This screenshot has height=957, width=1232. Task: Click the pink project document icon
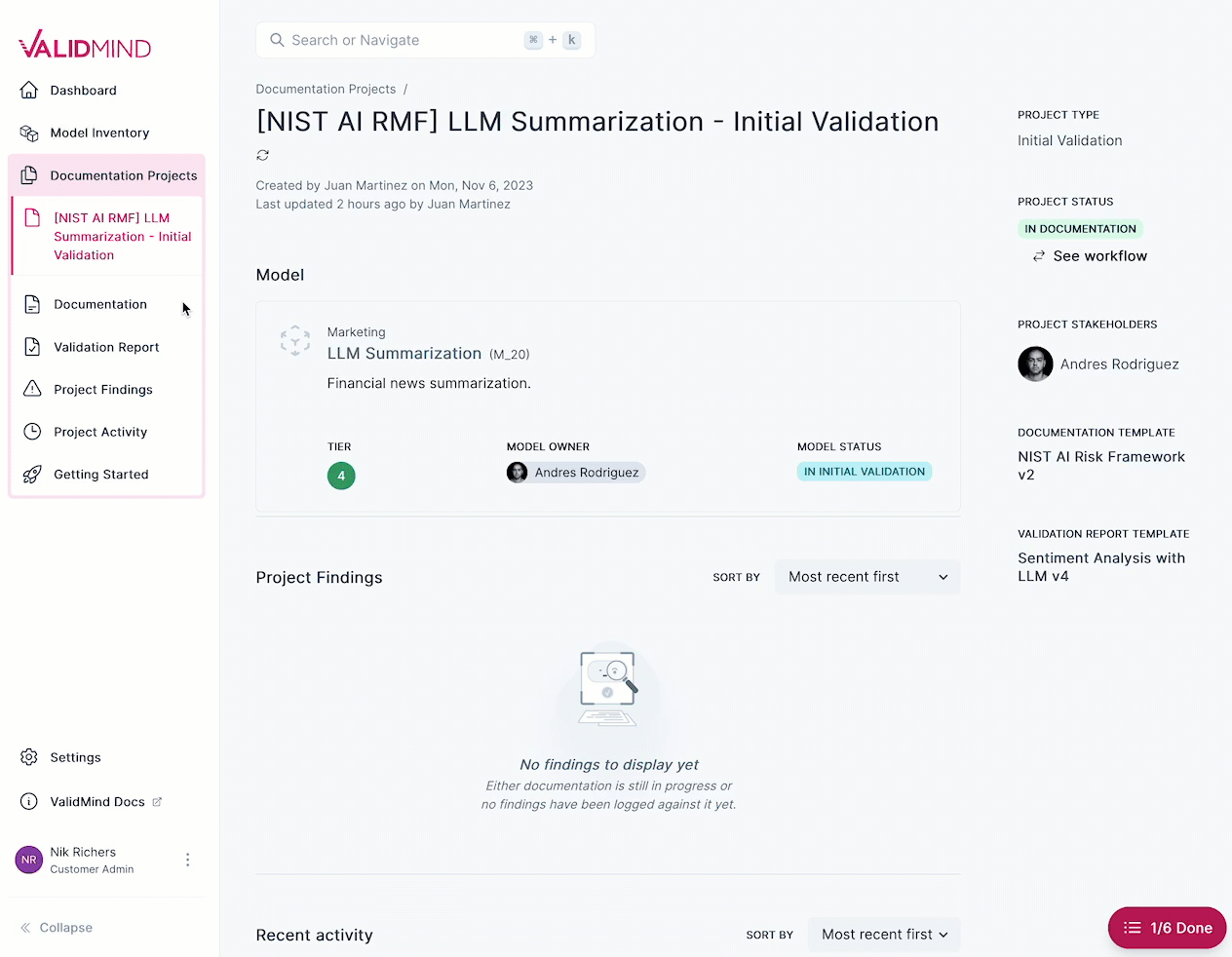(32, 217)
